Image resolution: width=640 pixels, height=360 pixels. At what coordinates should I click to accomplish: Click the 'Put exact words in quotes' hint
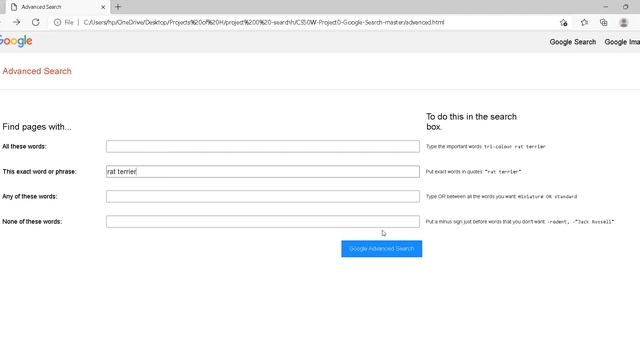pos(473,172)
